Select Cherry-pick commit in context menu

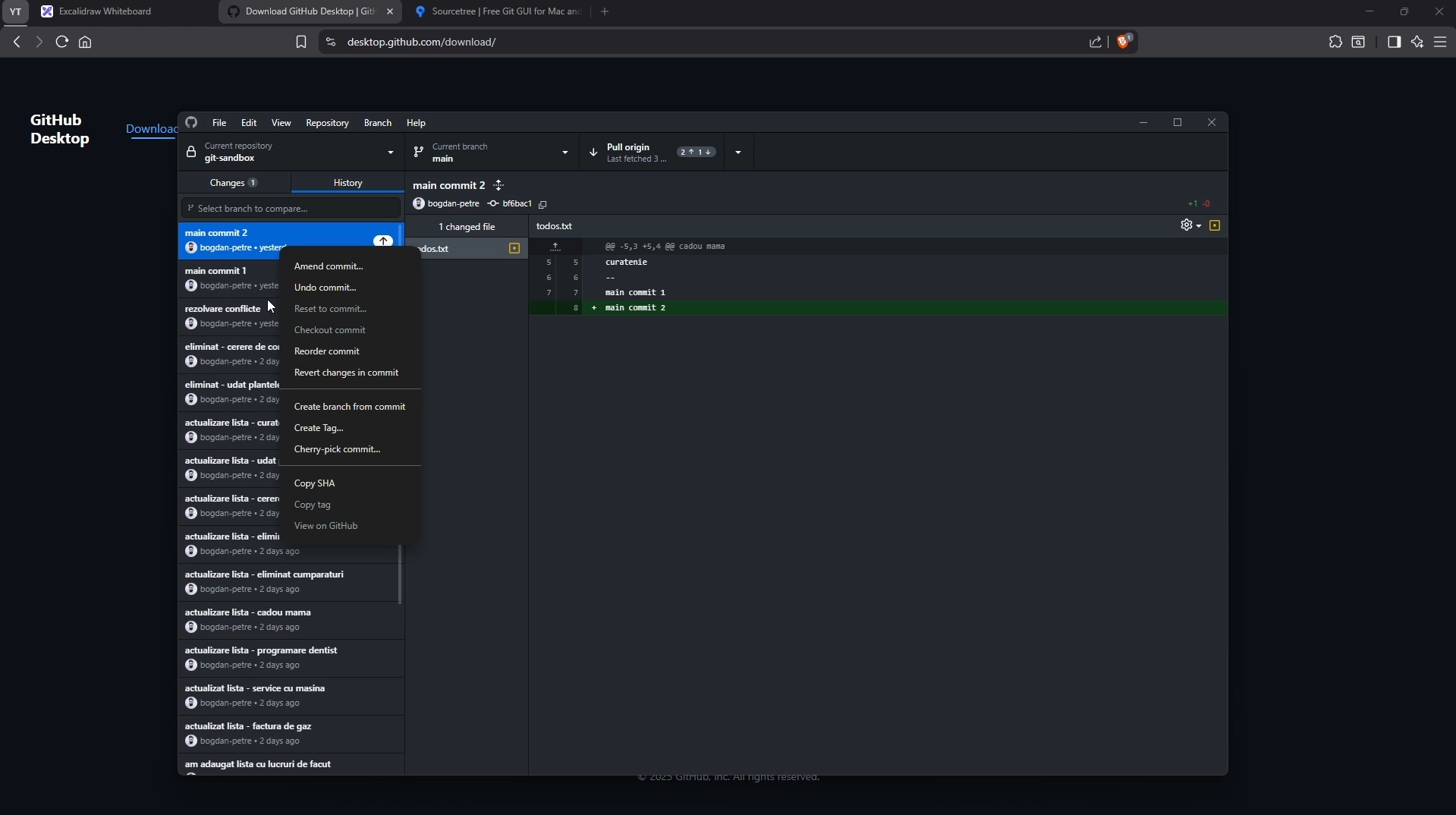click(337, 449)
